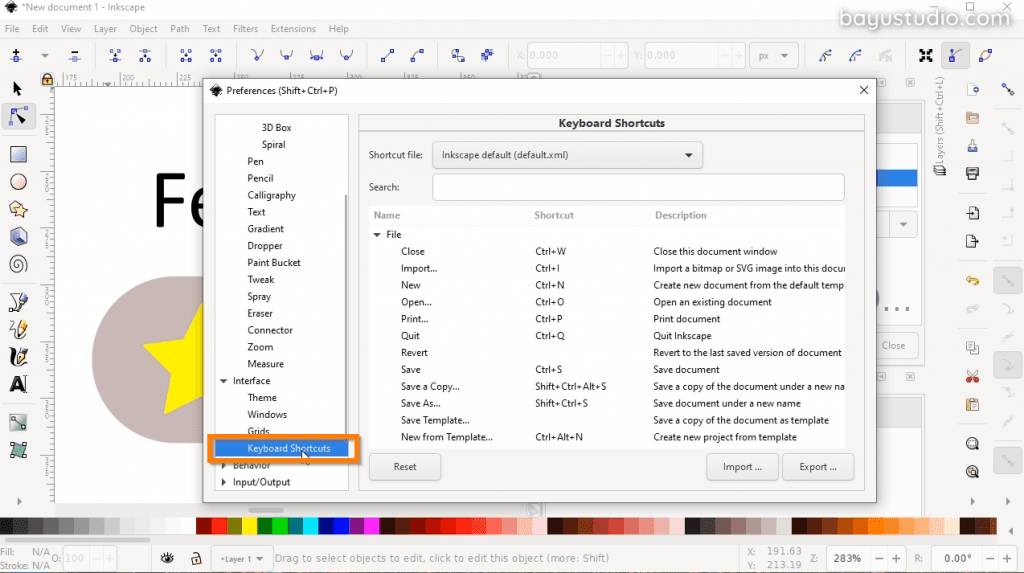
Task: Select the Windows preferences tree item
Action: [266, 414]
